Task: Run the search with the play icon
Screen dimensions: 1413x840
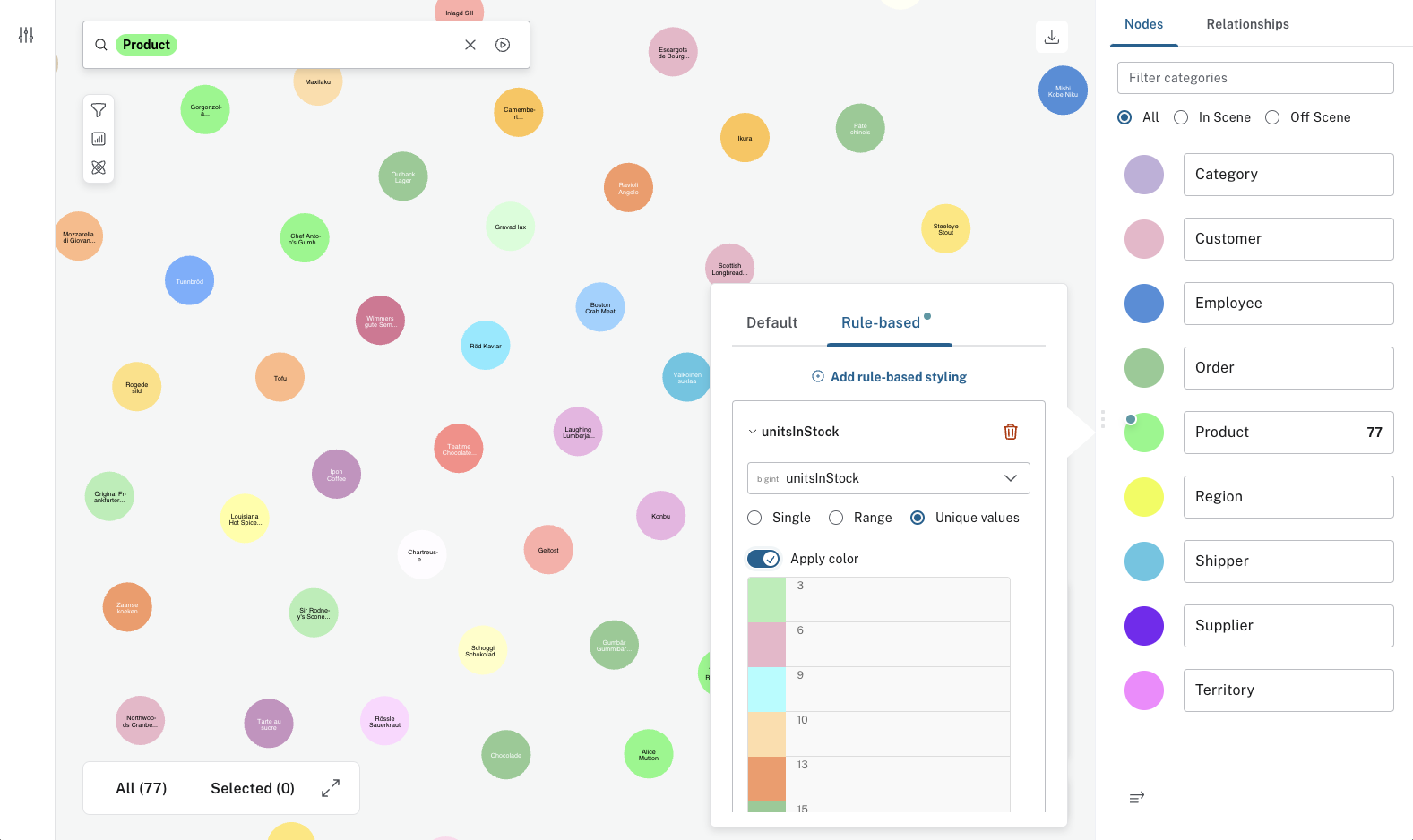Action: tap(503, 45)
